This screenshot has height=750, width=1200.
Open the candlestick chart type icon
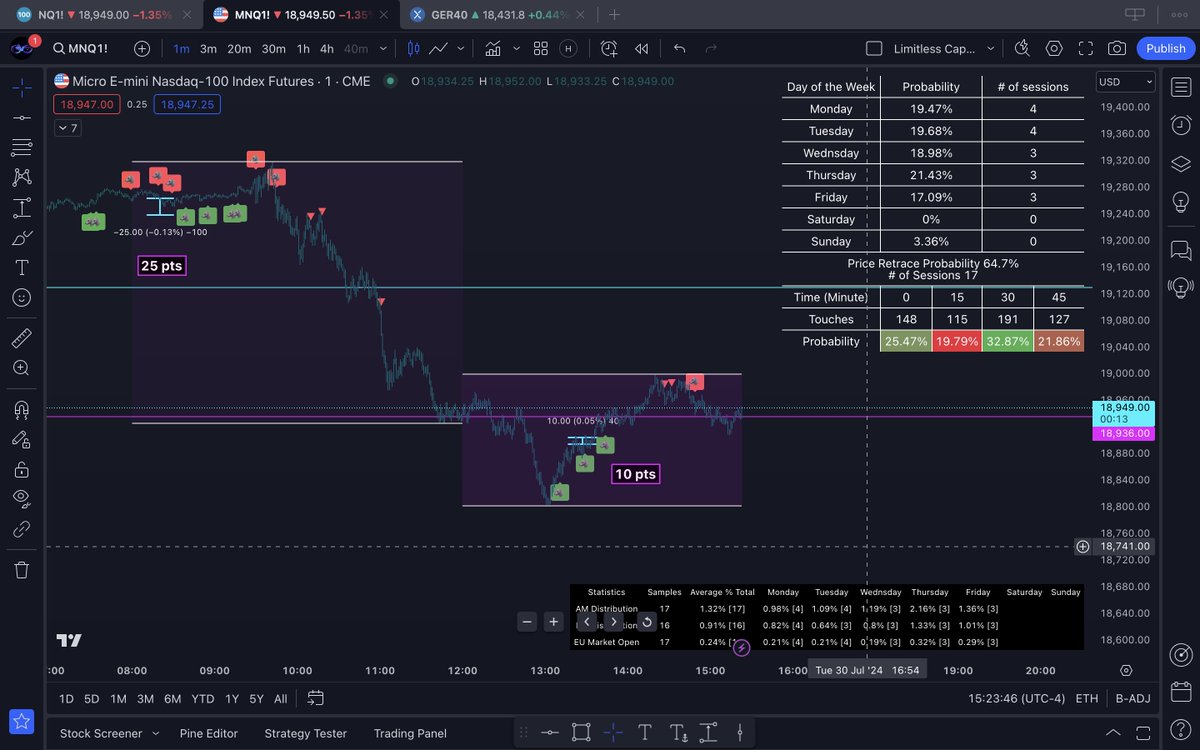[413, 48]
